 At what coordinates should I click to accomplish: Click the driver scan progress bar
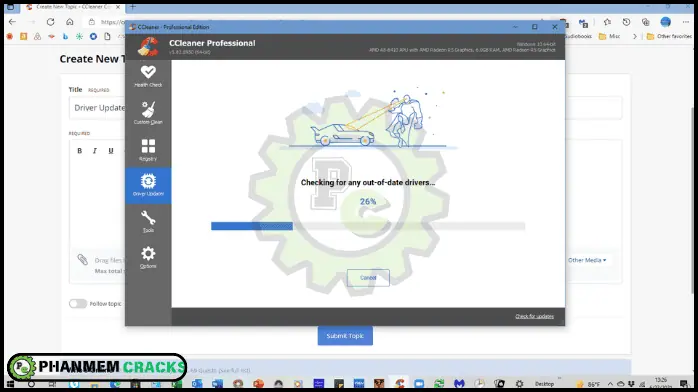coord(368,226)
